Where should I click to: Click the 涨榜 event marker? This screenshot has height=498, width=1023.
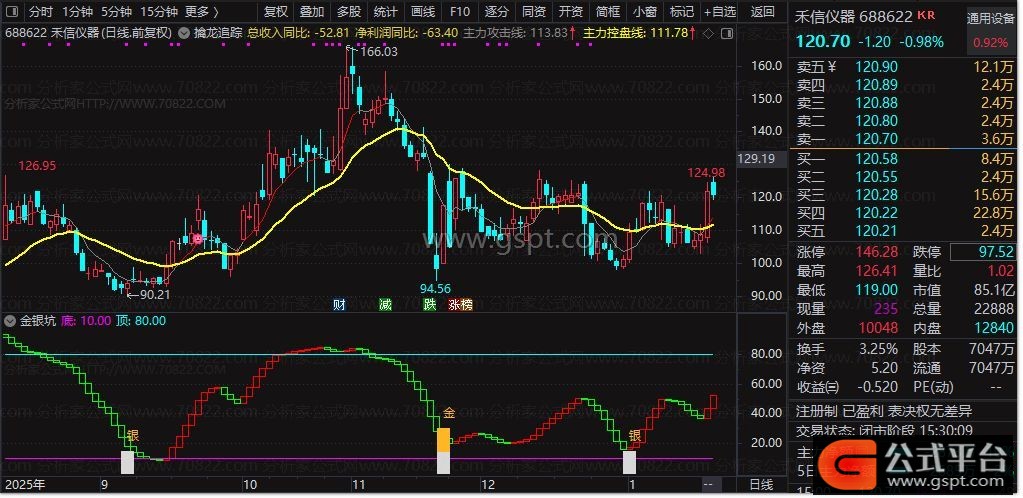(x=460, y=304)
